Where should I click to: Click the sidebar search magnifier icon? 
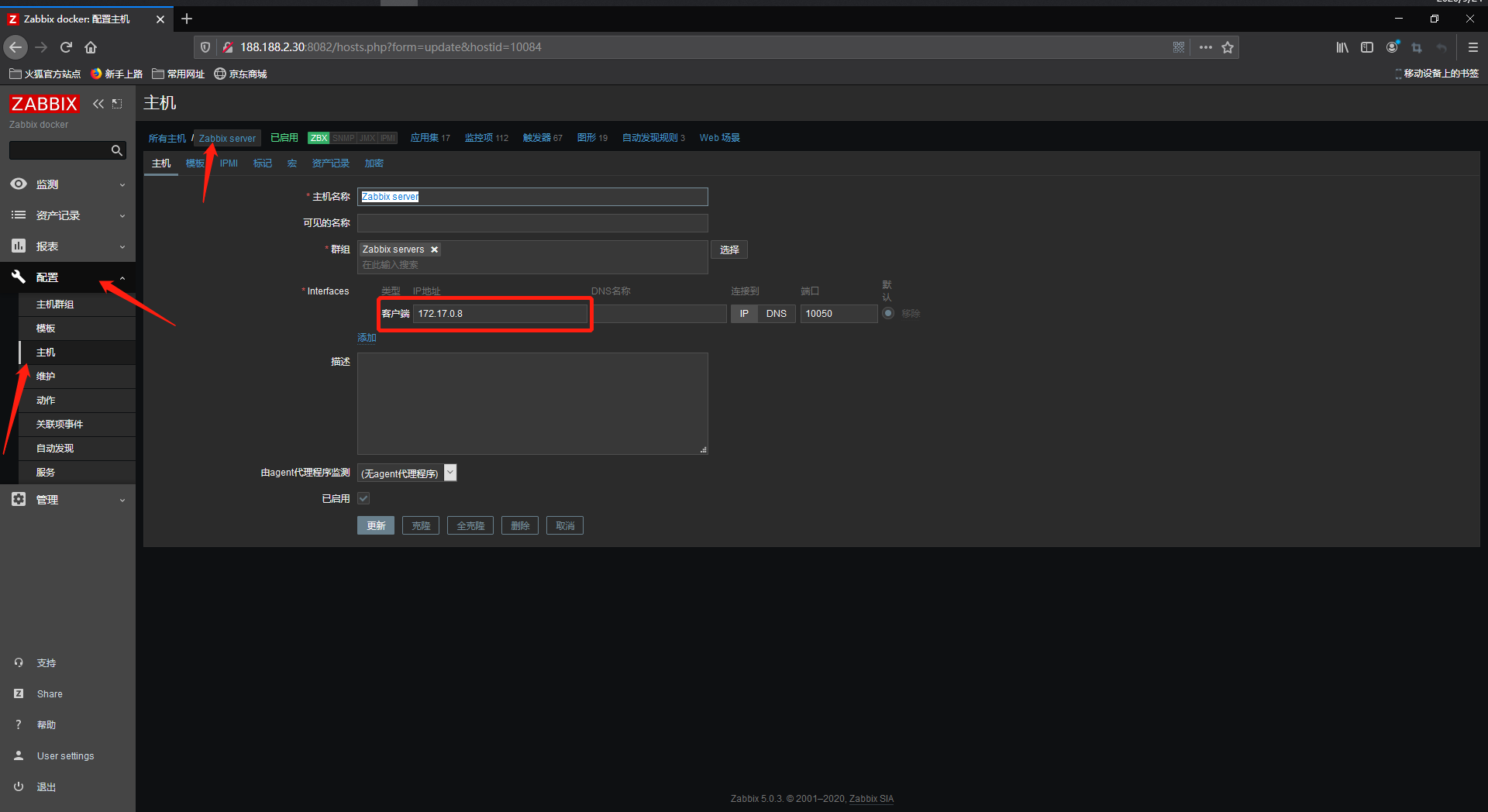(x=117, y=150)
